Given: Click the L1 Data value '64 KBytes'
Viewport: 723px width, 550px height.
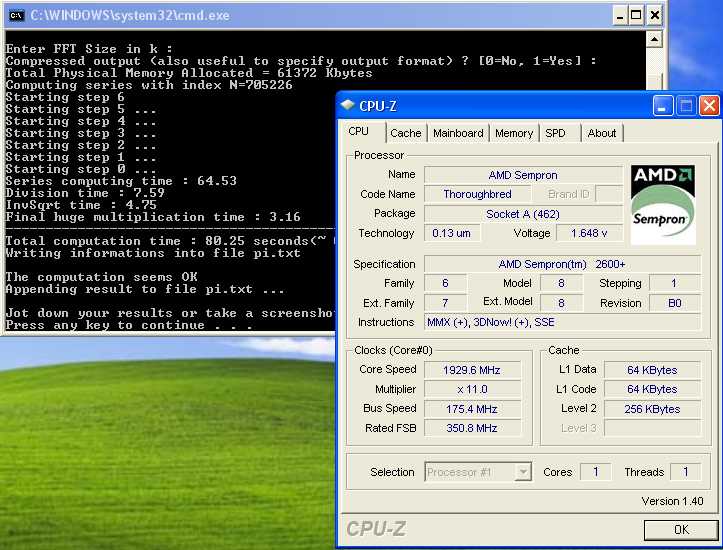Looking at the screenshot, I should [652, 370].
